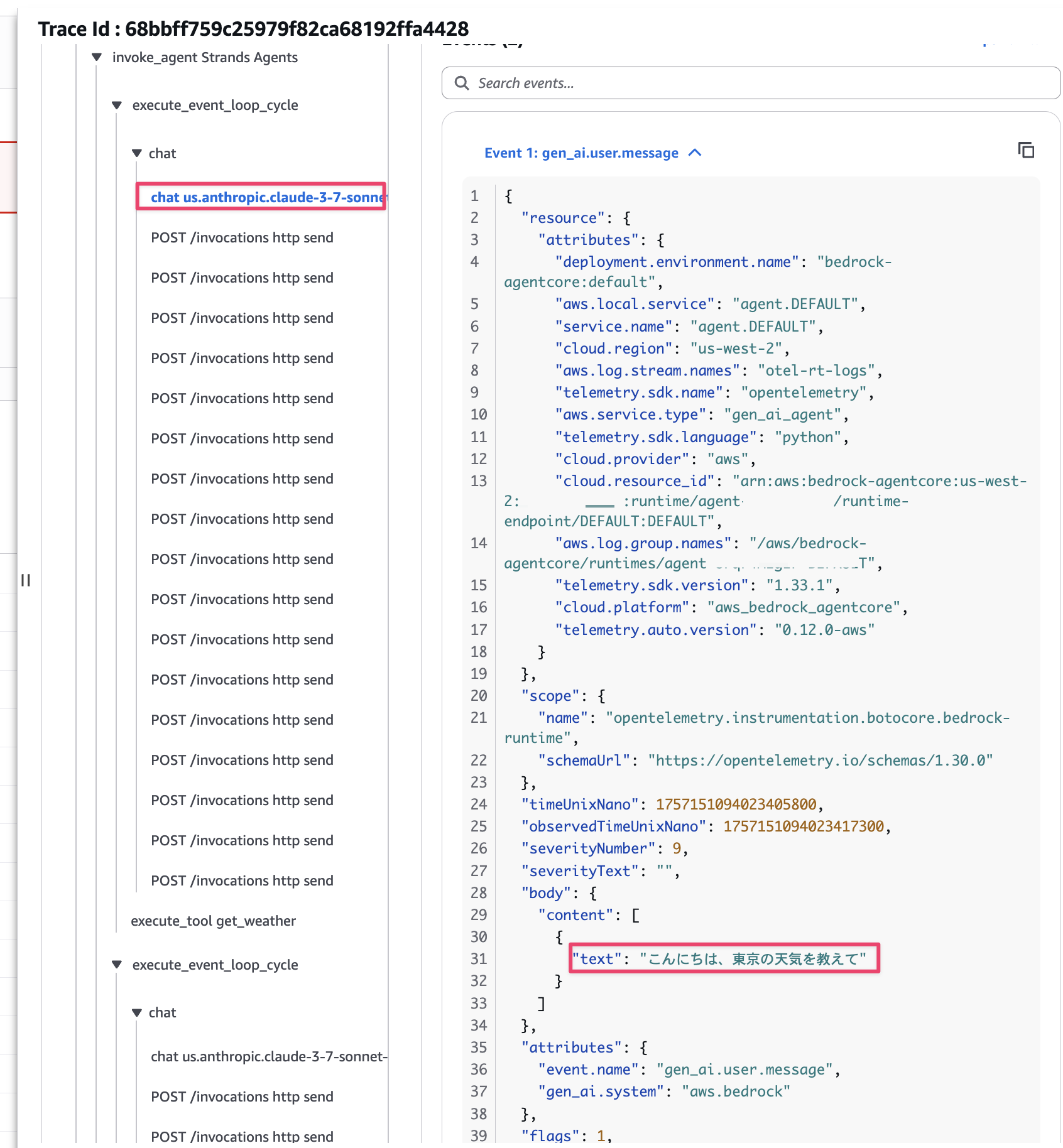Collapse the chat node containing the selected blue span
1063x1148 pixels.
click(x=137, y=153)
